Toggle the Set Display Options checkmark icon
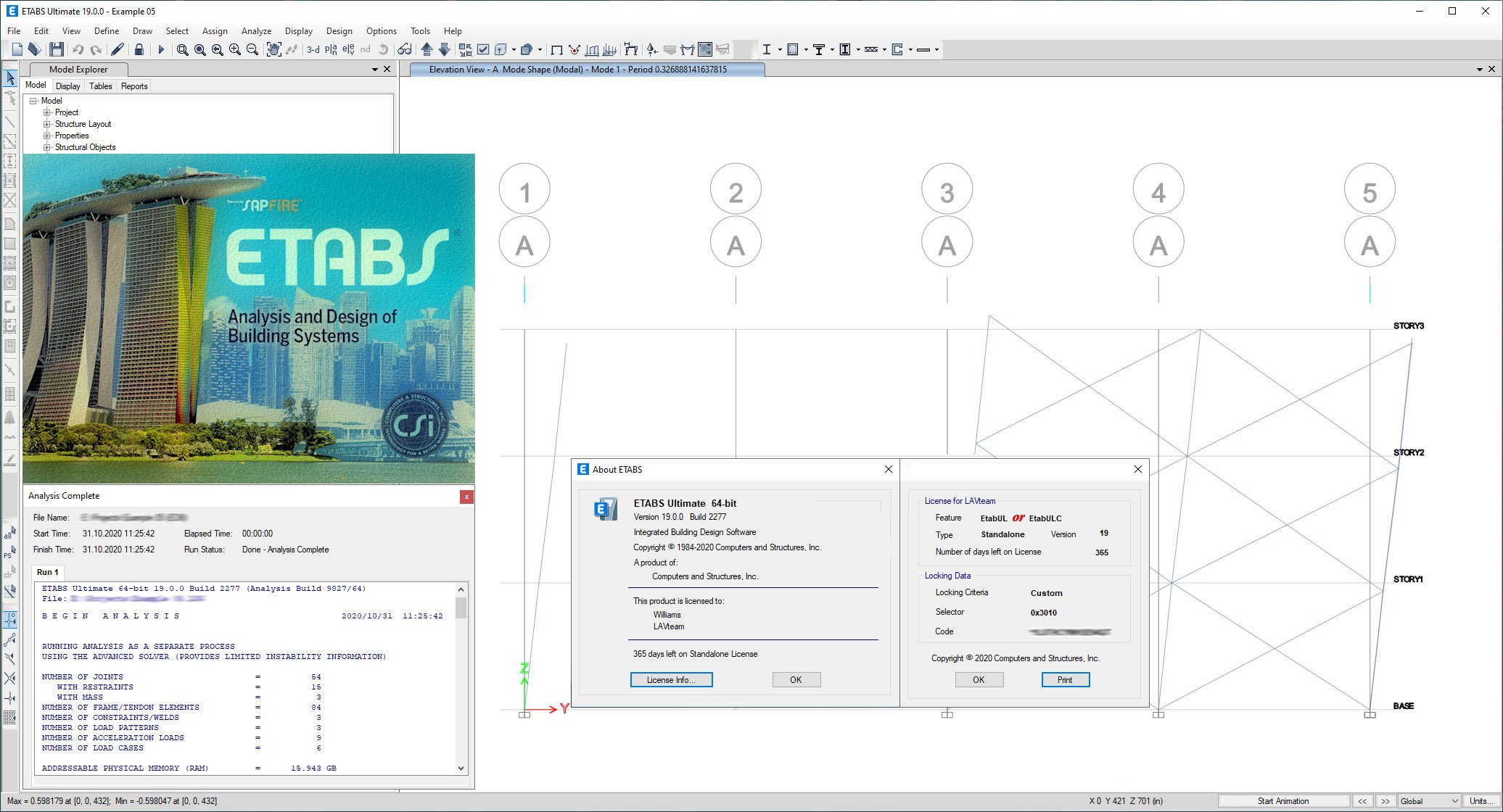Image resolution: width=1503 pixels, height=812 pixels. click(x=482, y=49)
